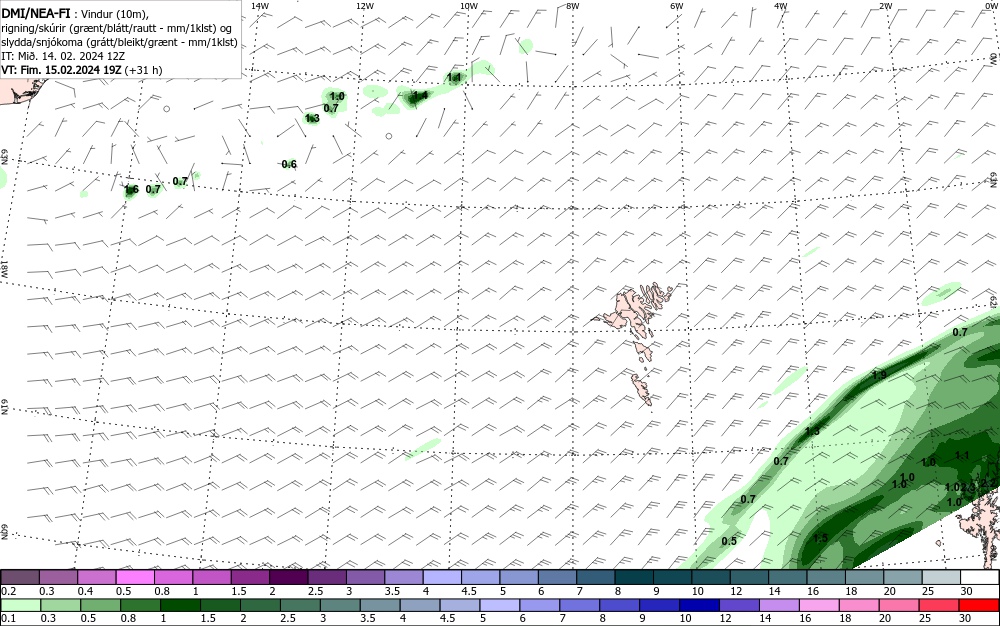The width and height of the screenshot is (1000, 626).
Task: Select the 10W longitude label at top
Action: tap(469, 6)
